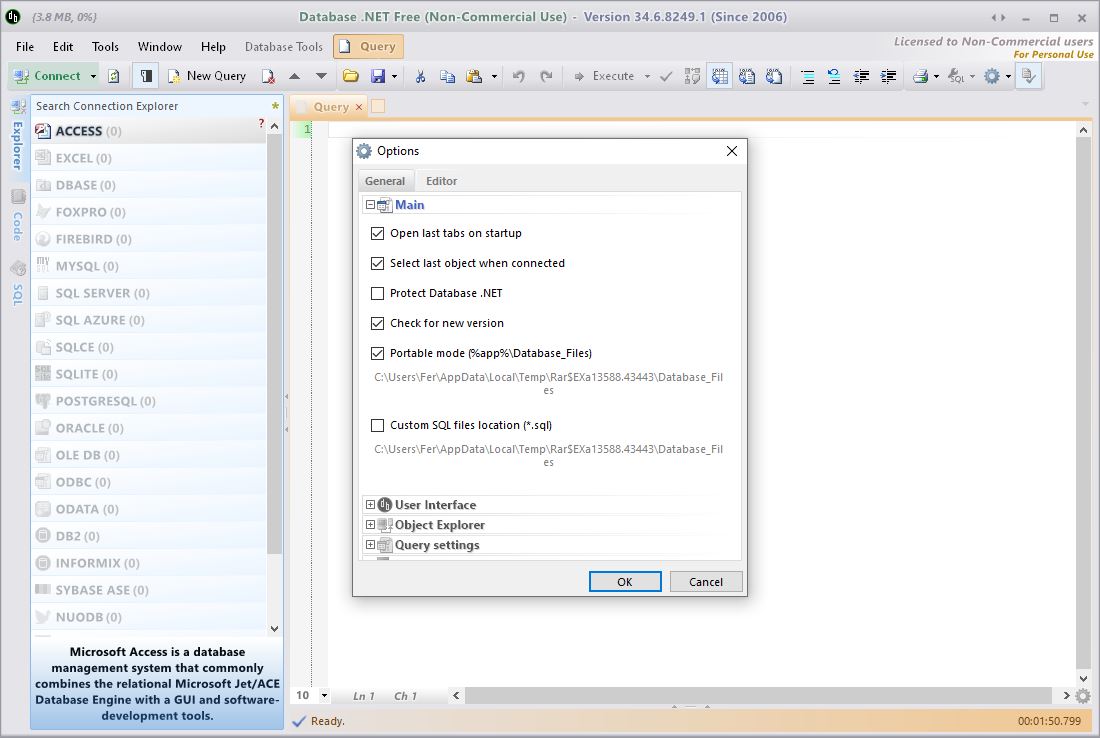Toggle Portable mode checkbox
Viewport: 1100px width, 738px height.
(377, 353)
